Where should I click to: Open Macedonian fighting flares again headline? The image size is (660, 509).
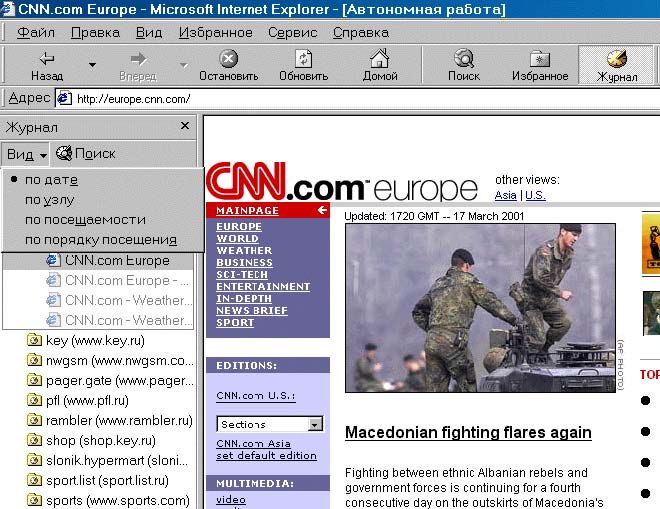point(468,433)
